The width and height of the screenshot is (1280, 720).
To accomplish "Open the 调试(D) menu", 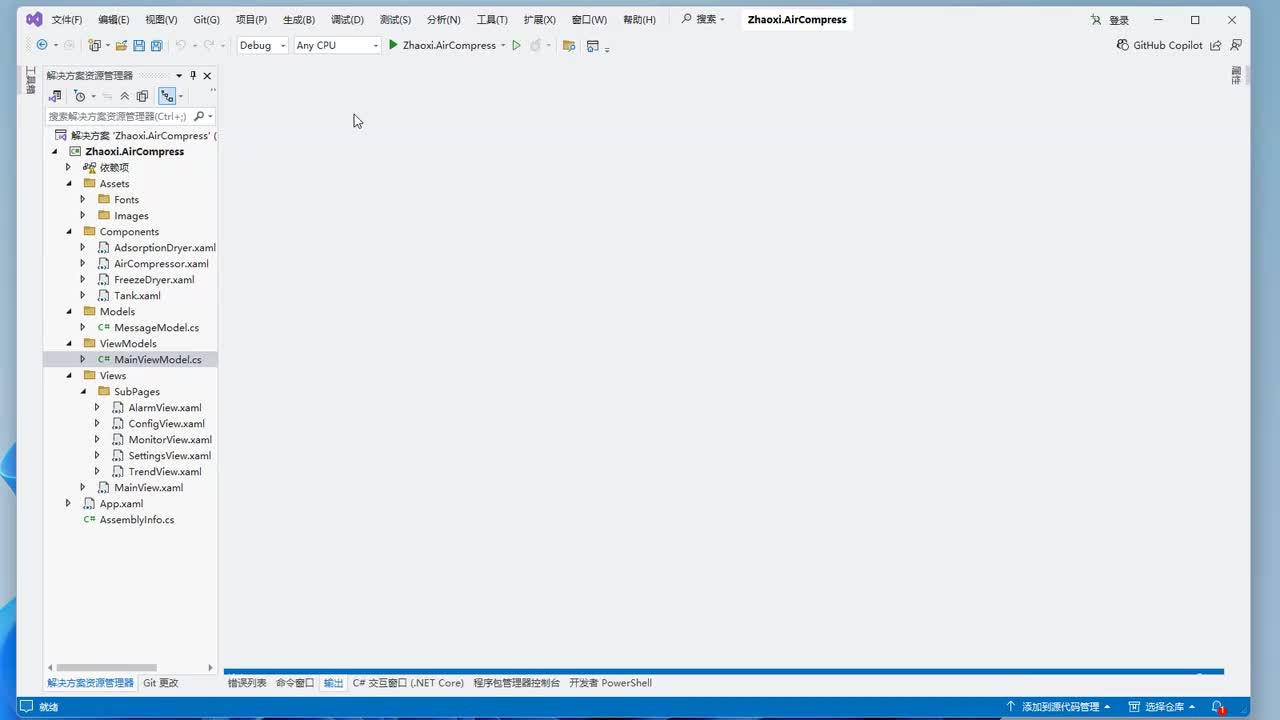I will click(347, 19).
